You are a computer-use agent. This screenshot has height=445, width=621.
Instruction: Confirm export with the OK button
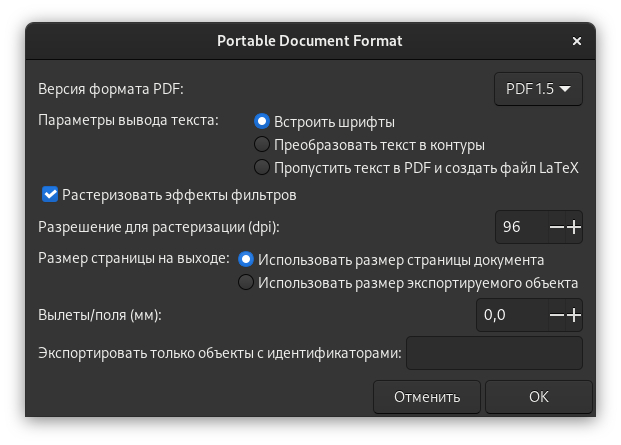click(539, 397)
